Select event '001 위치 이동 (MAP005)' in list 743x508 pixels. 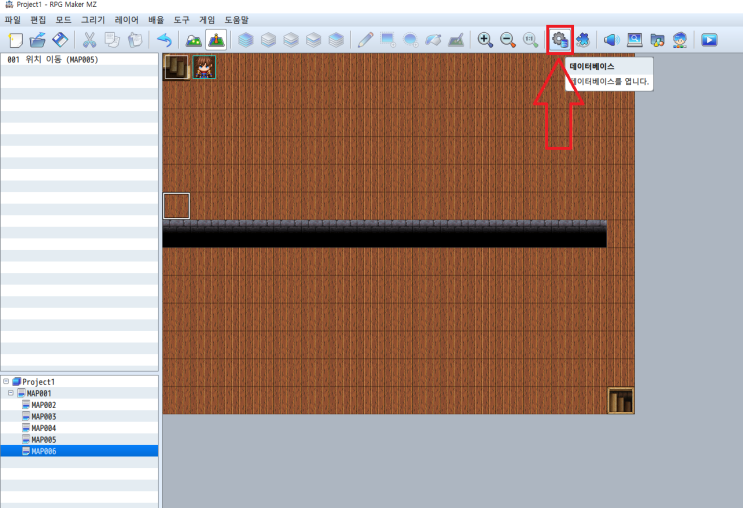[x=80, y=59]
